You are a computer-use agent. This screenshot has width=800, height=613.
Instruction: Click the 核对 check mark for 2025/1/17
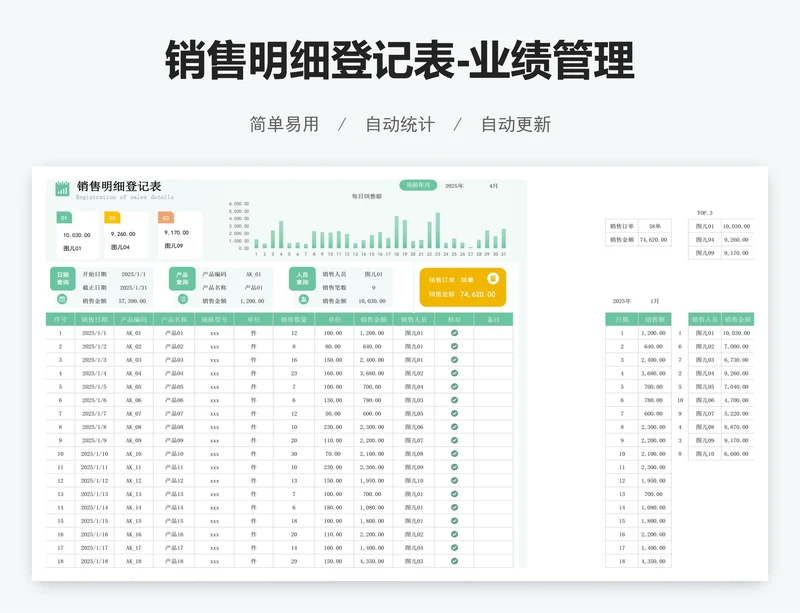click(454, 548)
